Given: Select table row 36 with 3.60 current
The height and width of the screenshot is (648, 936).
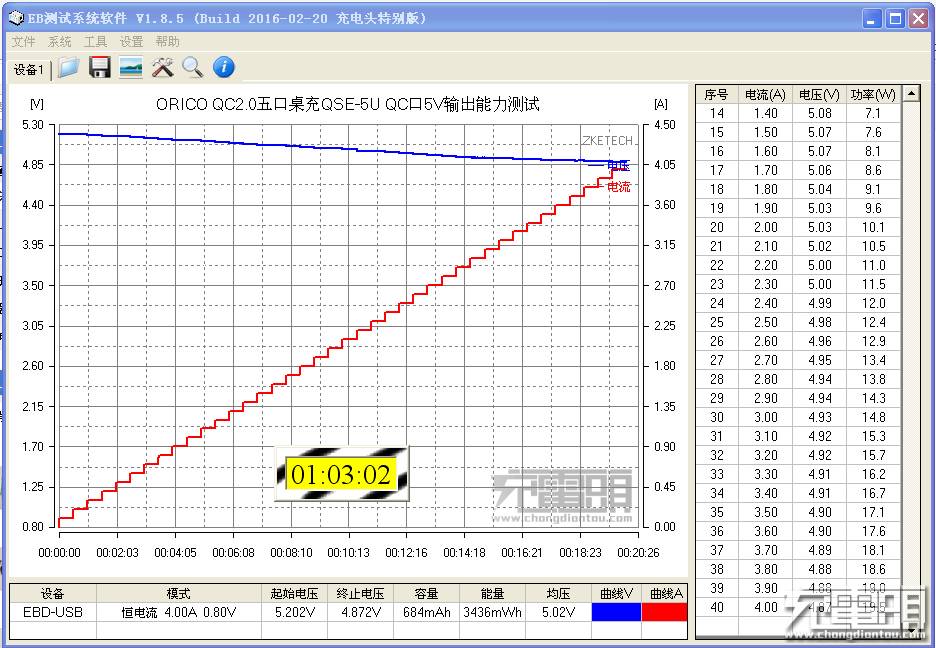Looking at the screenshot, I should 799,532.
